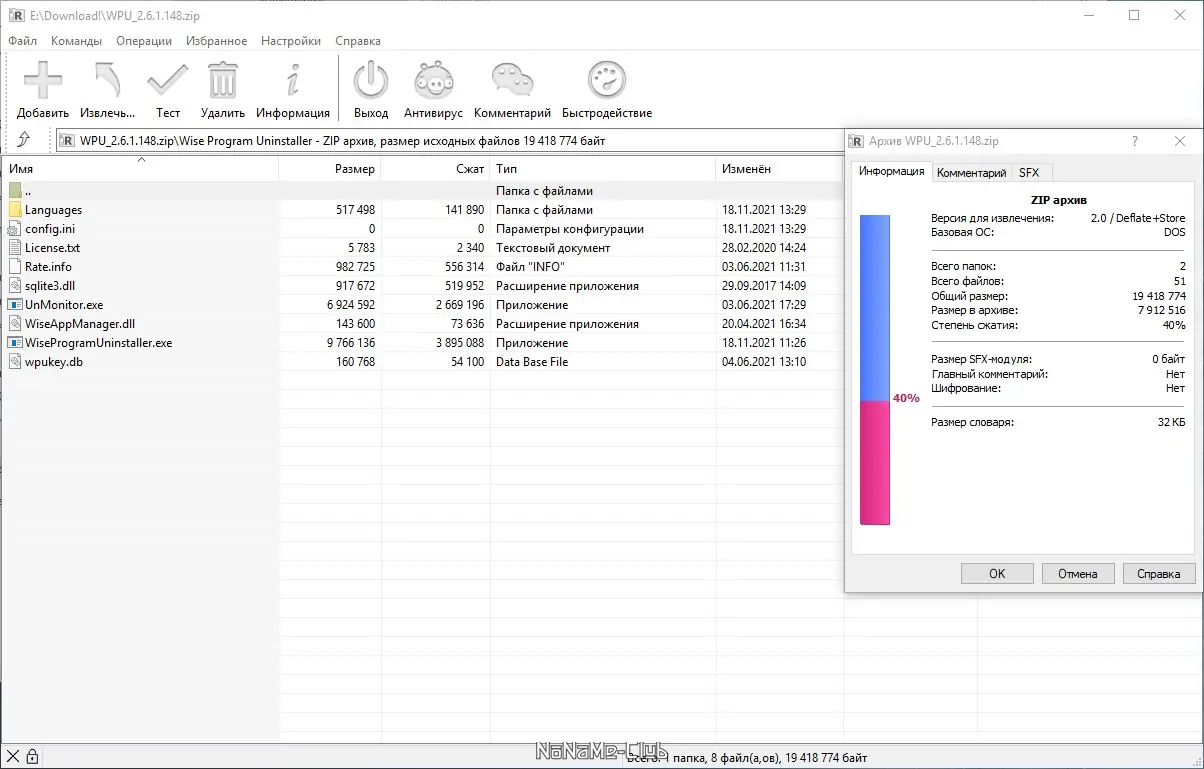The width and height of the screenshot is (1204, 769).
Task: Click the parent folder '..' icon
Action: click(15, 190)
